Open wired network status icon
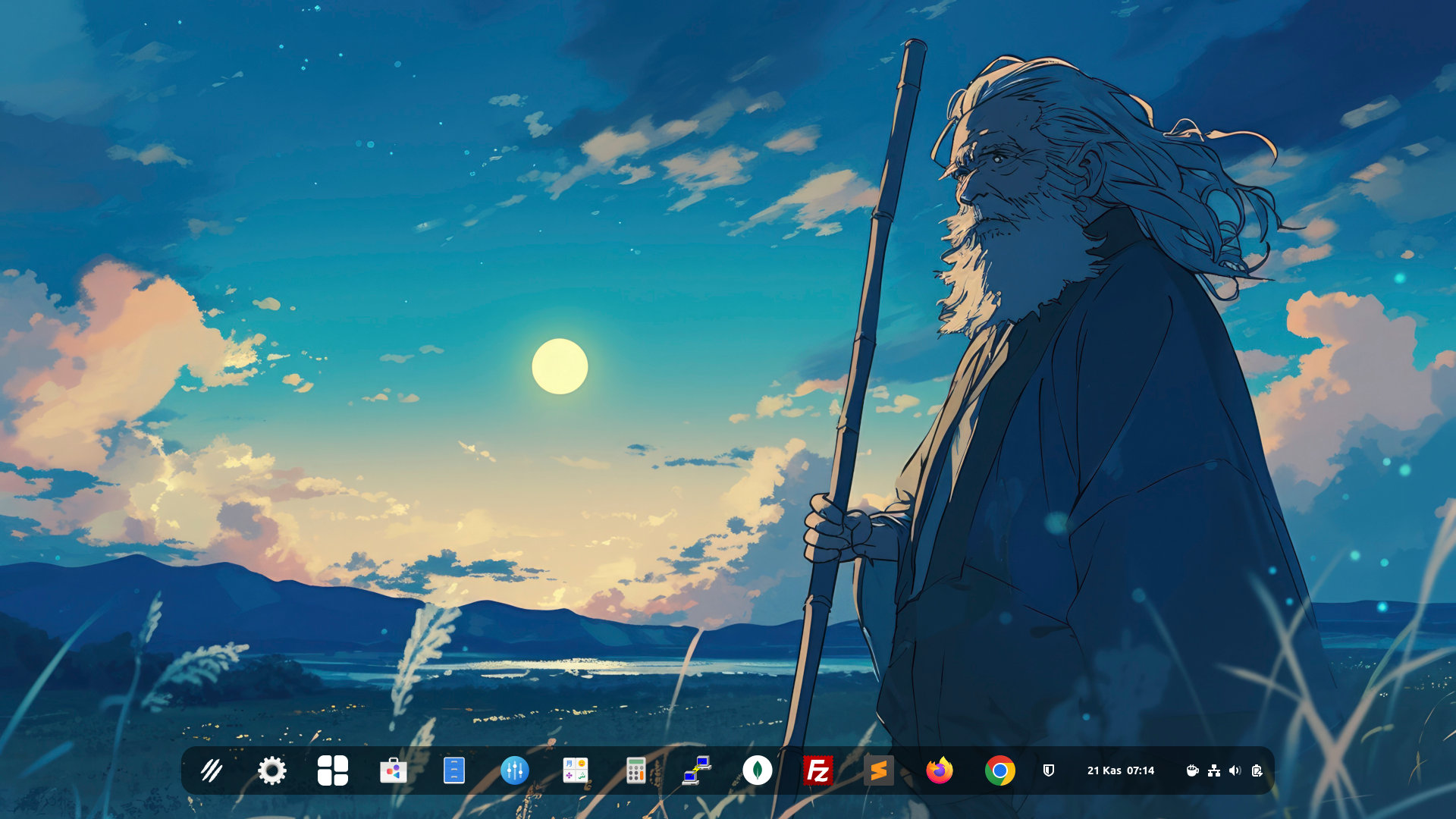This screenshot has width=1456, height=819. pyautogui.click(x=1214, y=770)
